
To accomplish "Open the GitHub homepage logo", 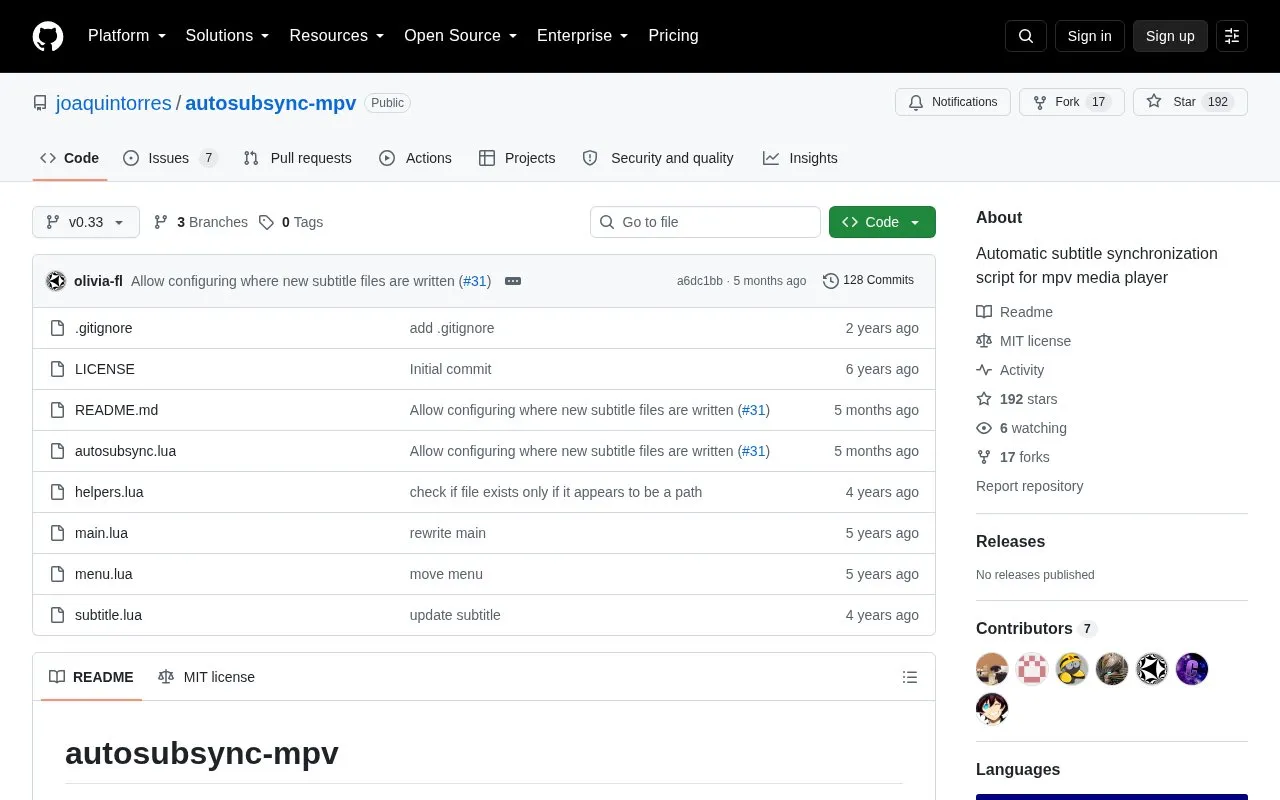I will click(48, 36).
